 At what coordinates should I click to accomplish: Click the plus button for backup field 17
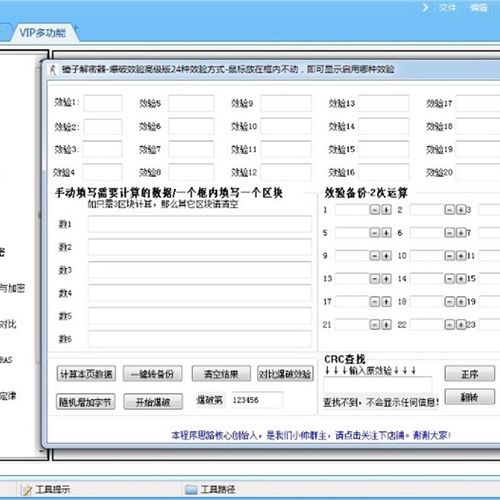pos(386,302)
